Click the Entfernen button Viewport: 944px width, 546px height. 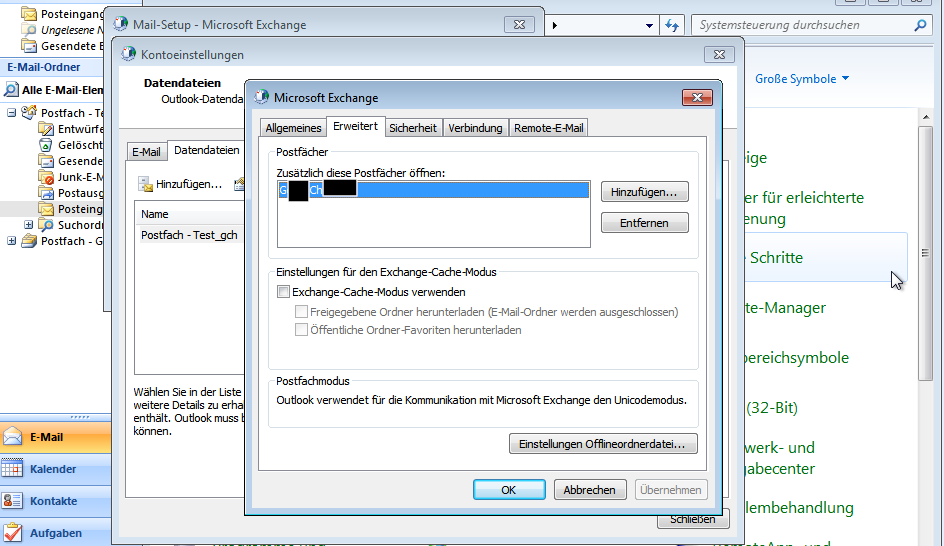pyautogui.click(x=644, y=223)
